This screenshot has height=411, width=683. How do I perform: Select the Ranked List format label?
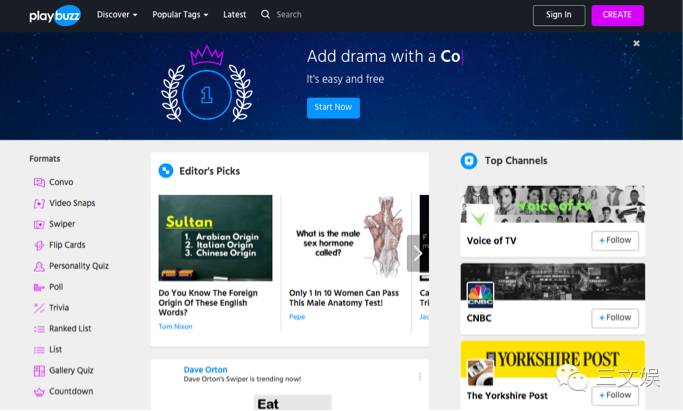(70, 329)
